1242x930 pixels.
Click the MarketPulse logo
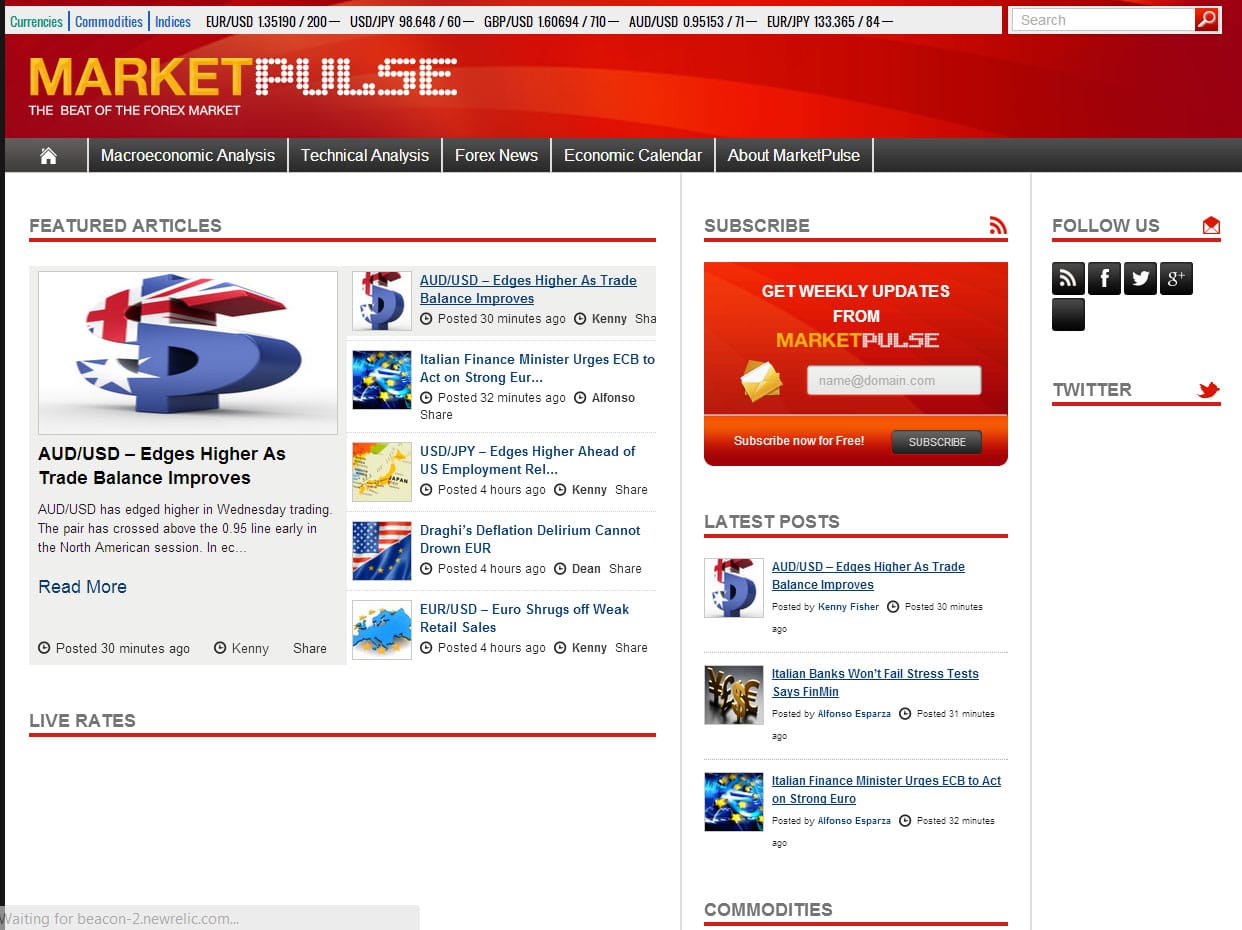point(243,85)
